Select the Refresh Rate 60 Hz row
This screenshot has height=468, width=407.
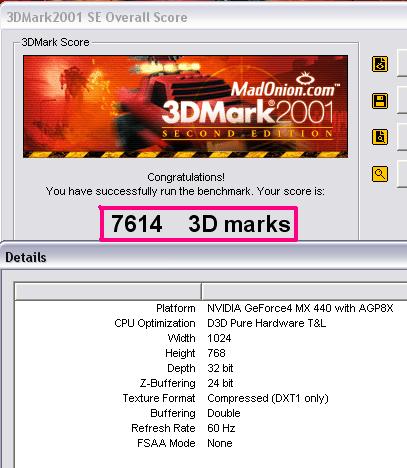click(211, 428)
